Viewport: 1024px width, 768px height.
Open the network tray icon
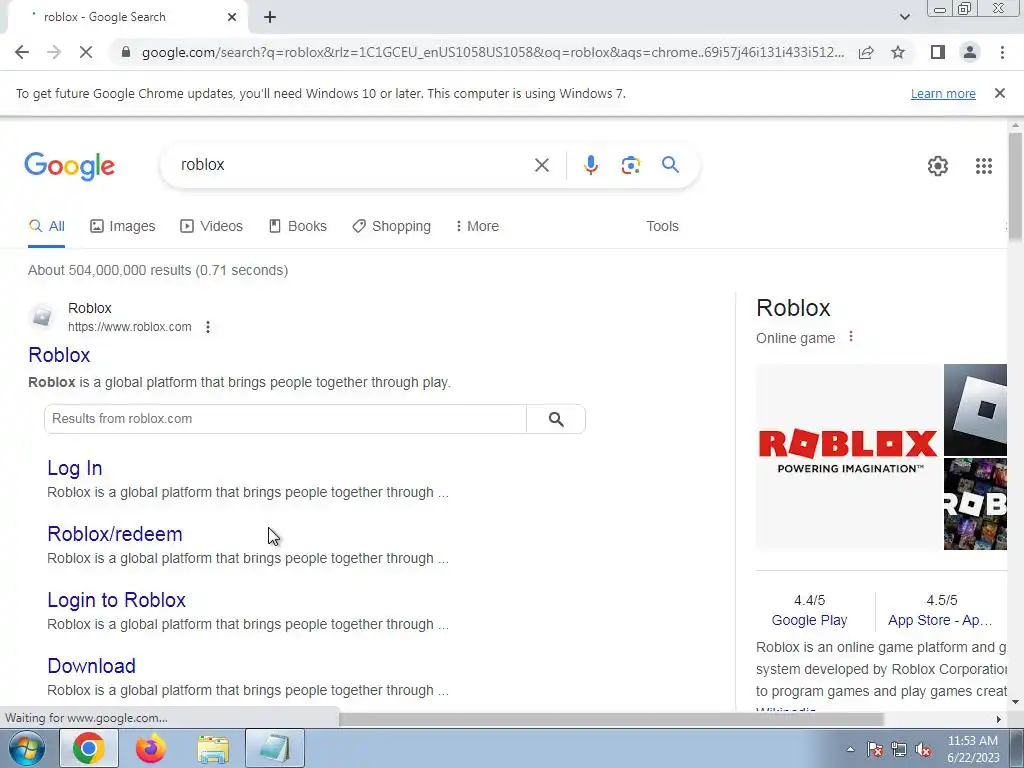point(899,749)
